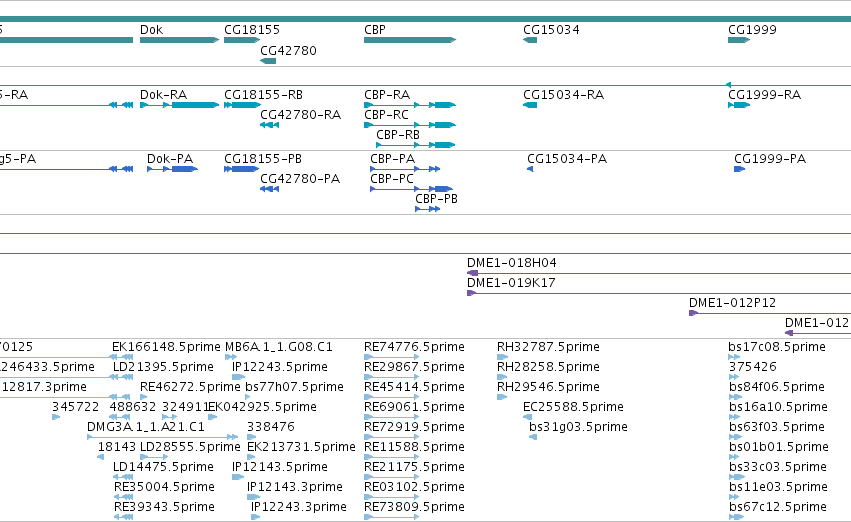Viewport: 851px width, 522px height.
Task: Click bs84f06.5prime EST label
Action: (777, 387)
